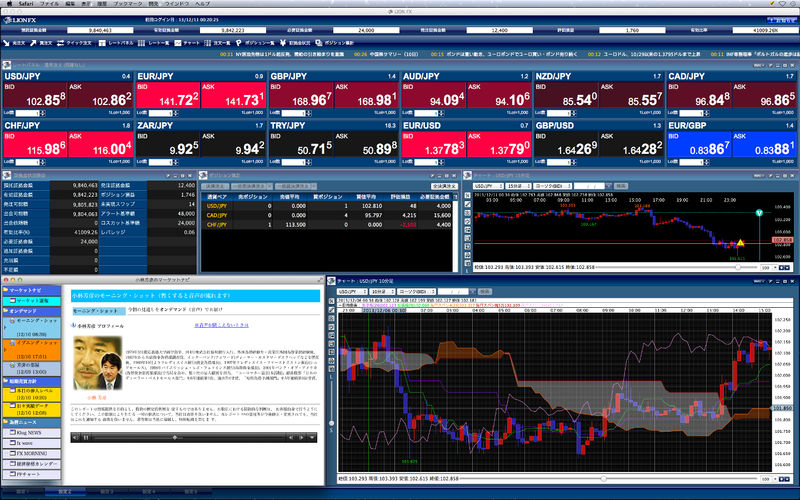Select pencil drawing tool beside the 10-minute chart
Screen dimensions: 800x500
coord(332,310)
